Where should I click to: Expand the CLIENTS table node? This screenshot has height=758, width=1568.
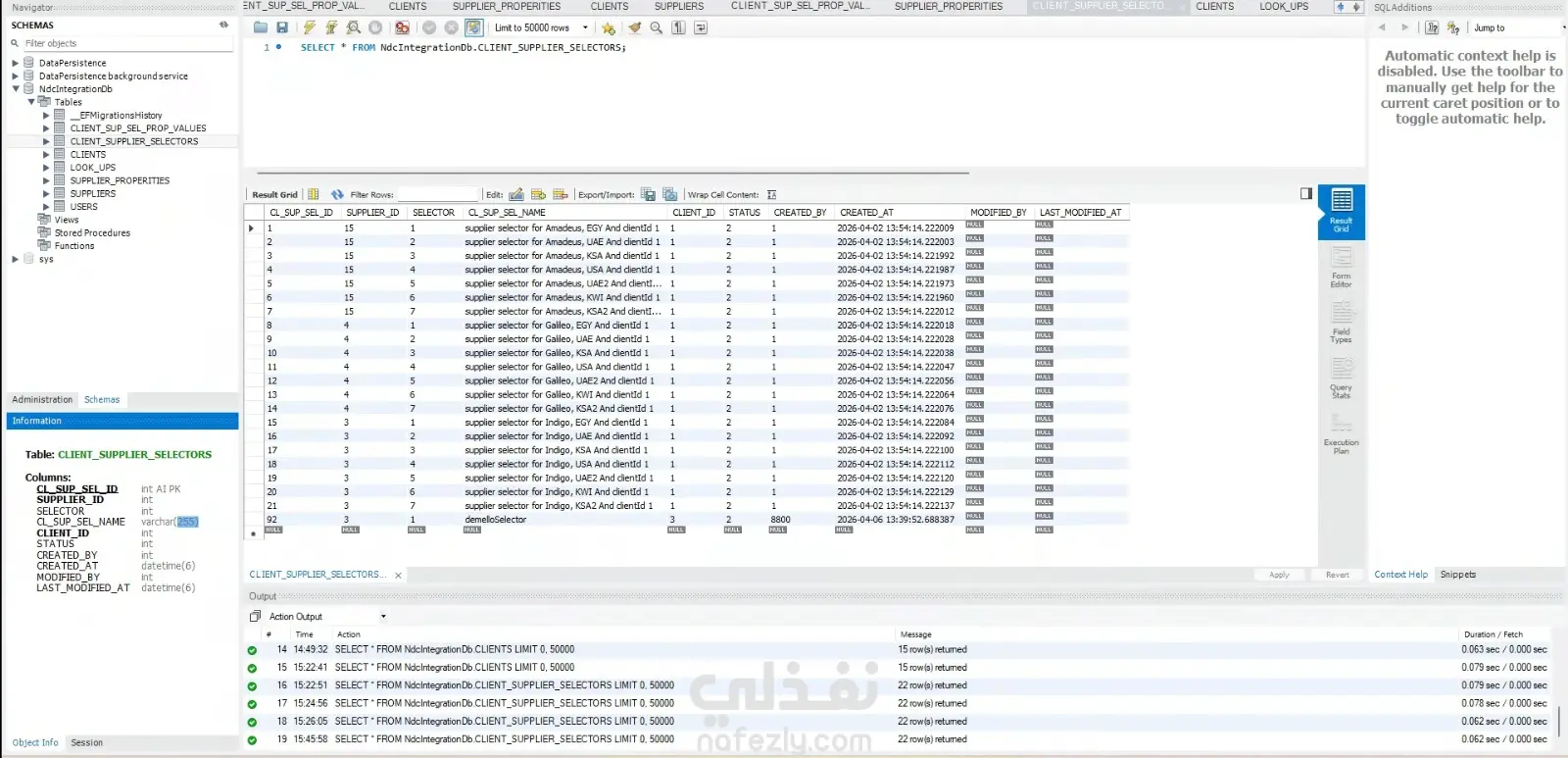tap(46, 154)
